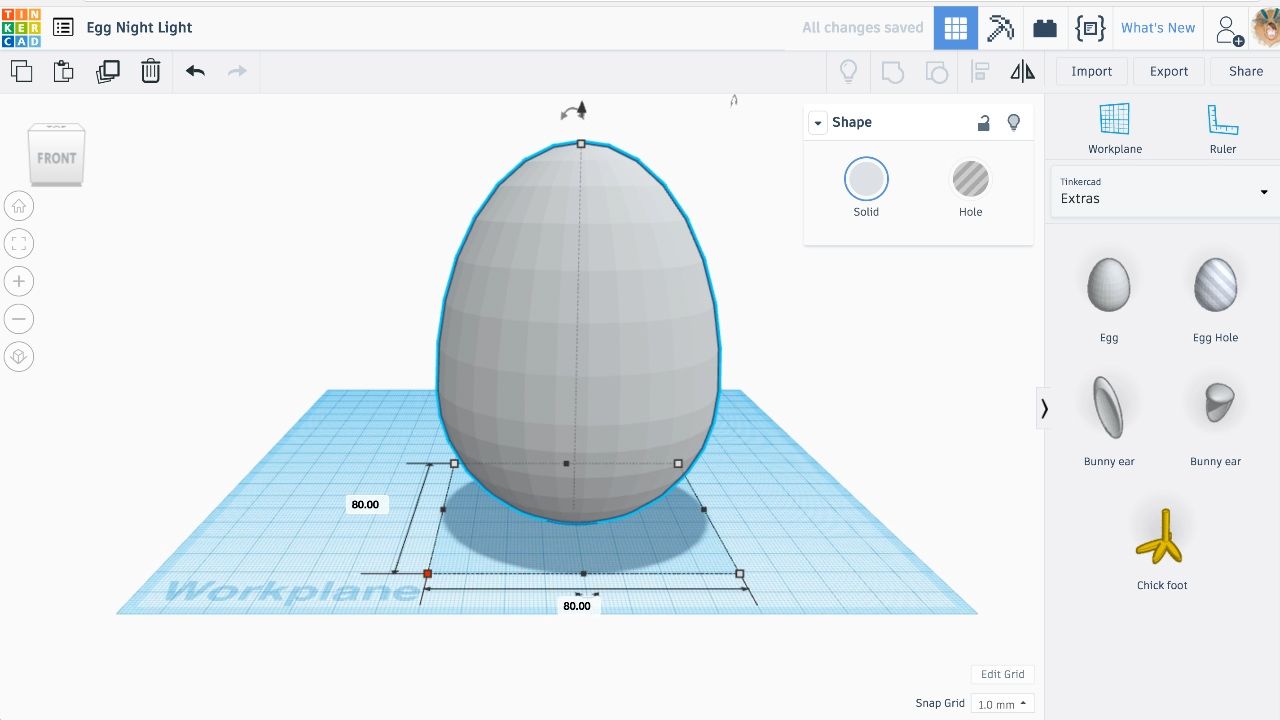Open the Snap Grid dropdown
The height and width of the screenshot is (720, 1280).
[1003, 704]
